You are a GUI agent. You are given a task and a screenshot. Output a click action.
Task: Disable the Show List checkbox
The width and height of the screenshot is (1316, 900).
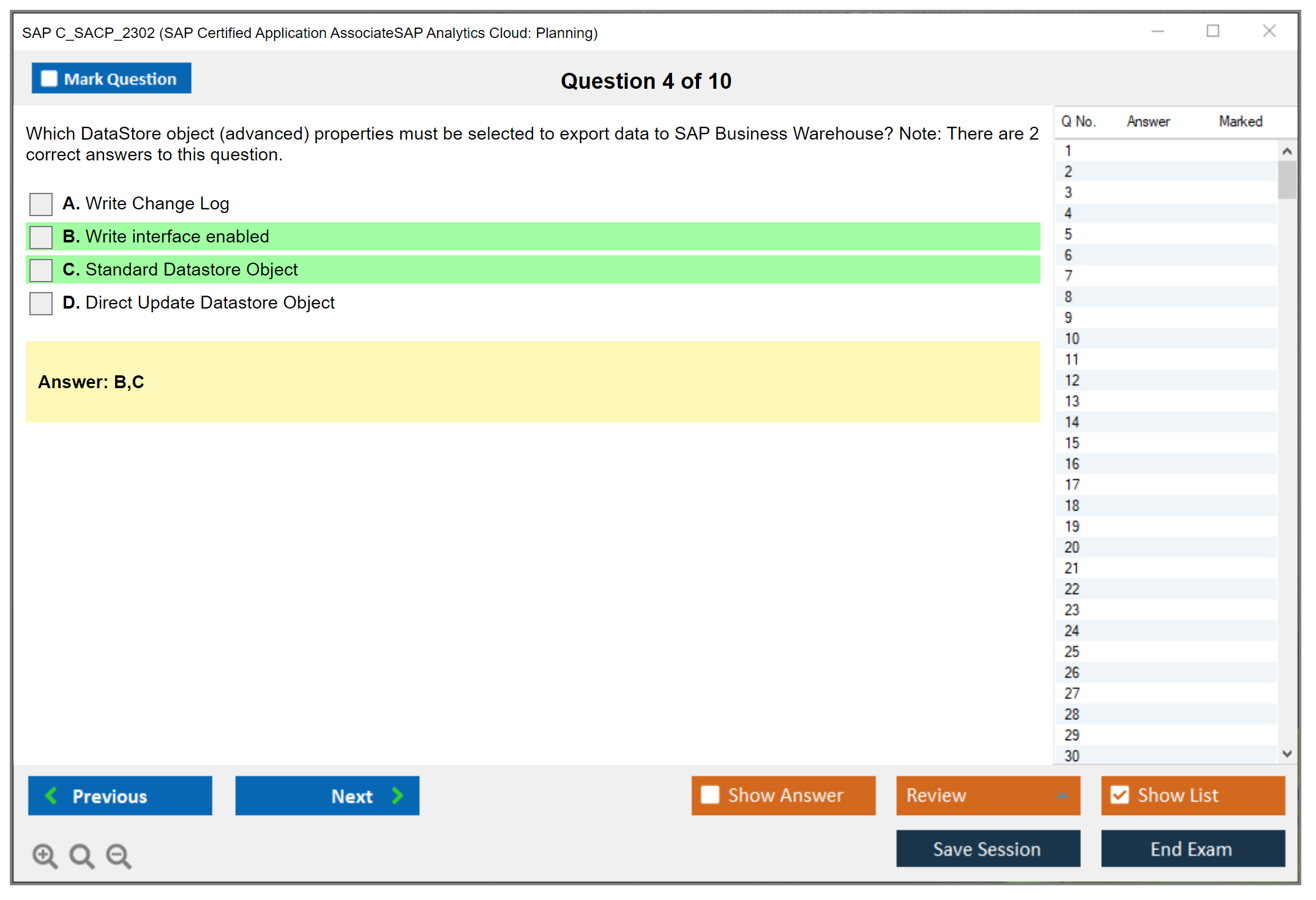coord(1120,795)
